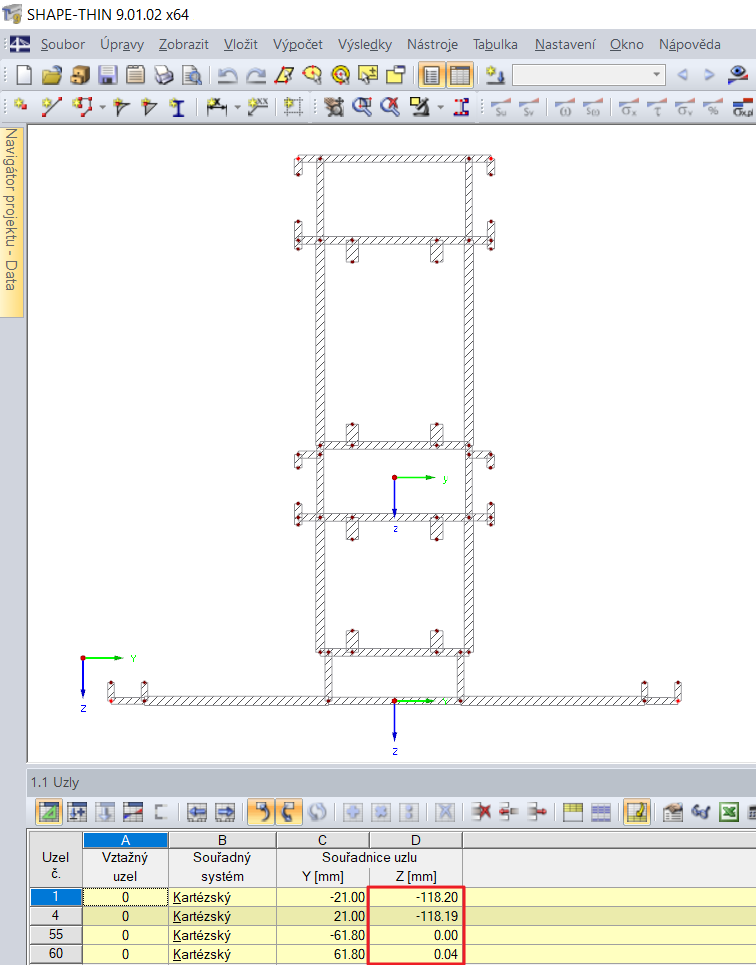The width and height of the screenshot is (756, 965).
Task: Open the Nápověda menu
Action: (690, 44)
